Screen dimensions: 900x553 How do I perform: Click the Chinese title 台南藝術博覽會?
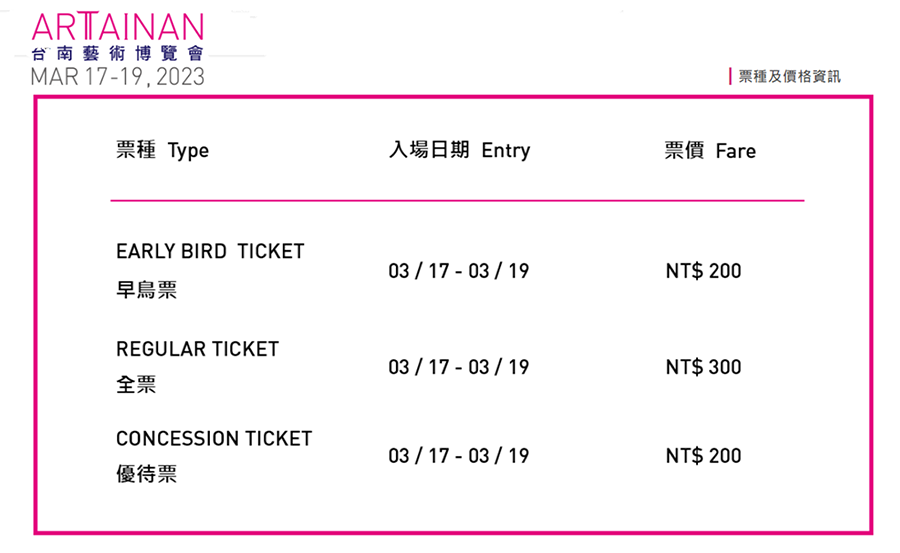(118, 53)
